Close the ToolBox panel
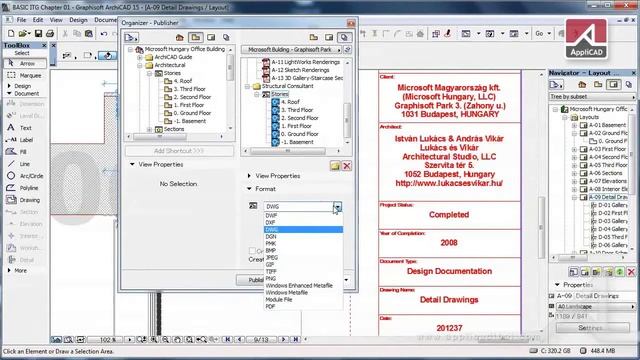 pyautogui.click(x=44, y=45)
